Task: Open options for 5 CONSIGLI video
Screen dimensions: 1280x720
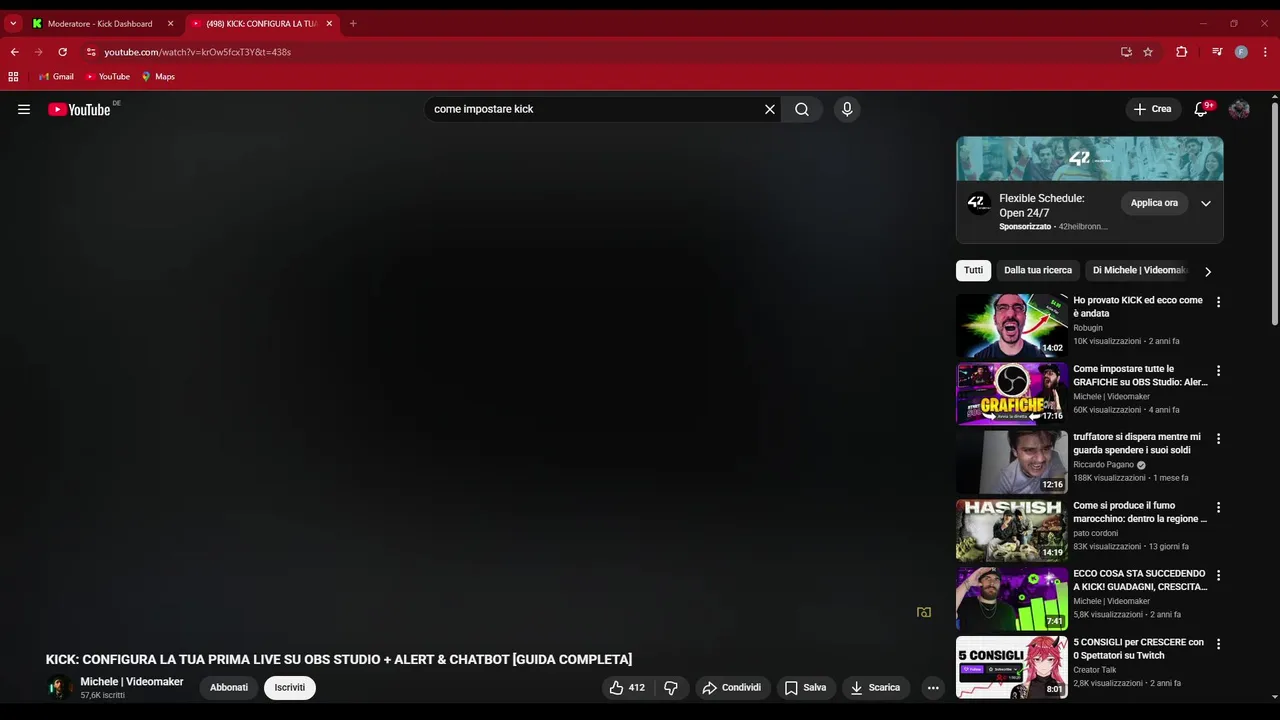Action: 1218,644
